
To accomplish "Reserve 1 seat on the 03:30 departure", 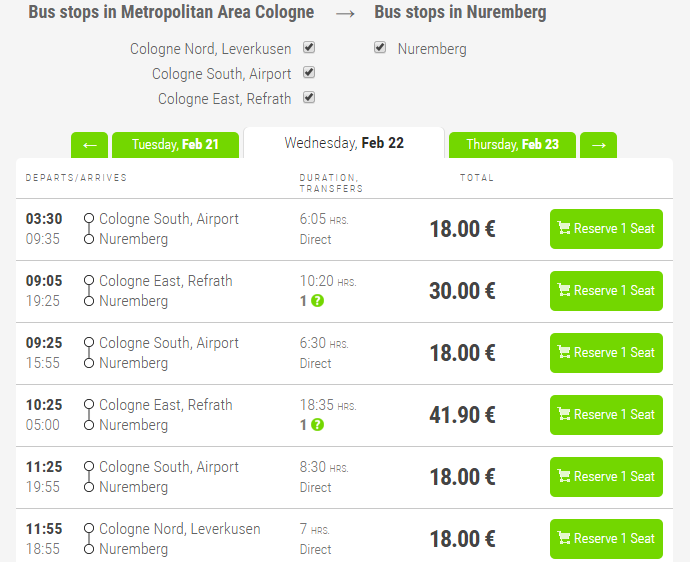I will pos(606,229).
